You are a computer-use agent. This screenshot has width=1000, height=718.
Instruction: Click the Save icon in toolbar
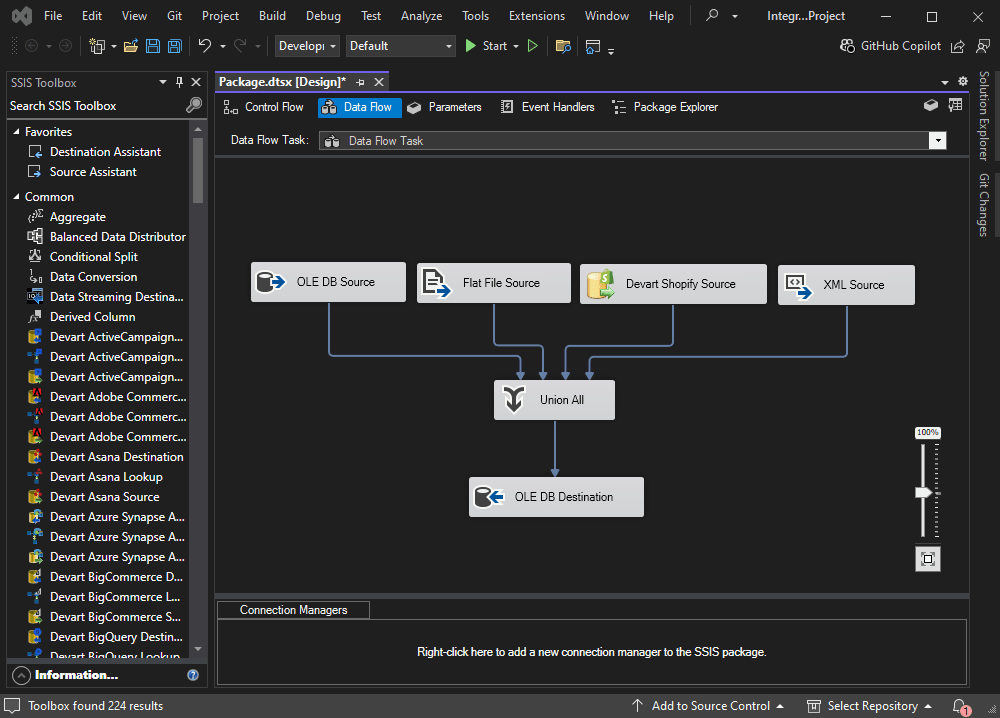point(153,46)
